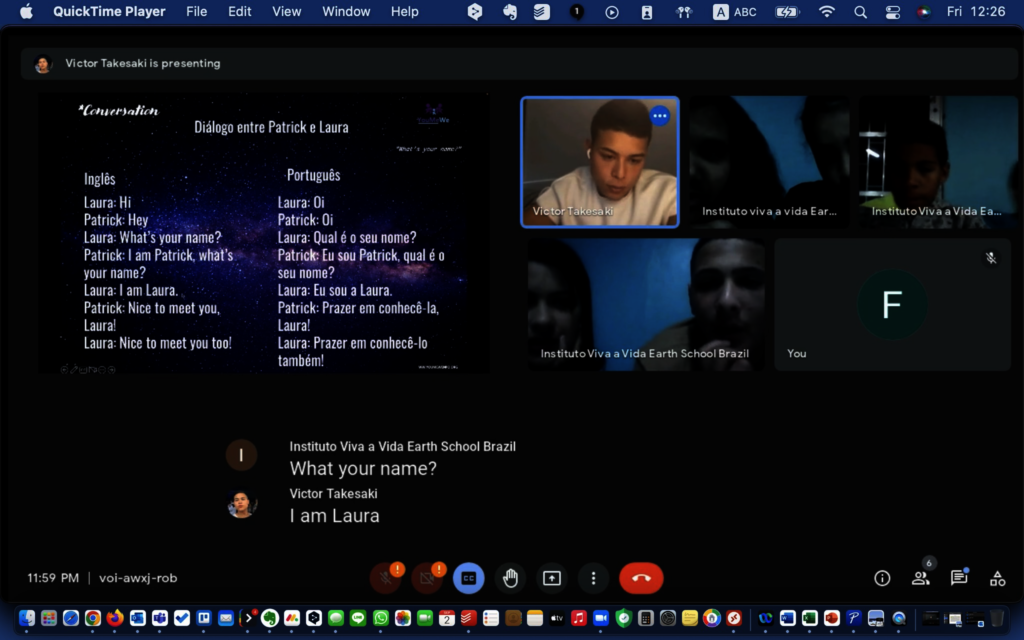Open the QuickTime Player app menu

pos(109,12)
